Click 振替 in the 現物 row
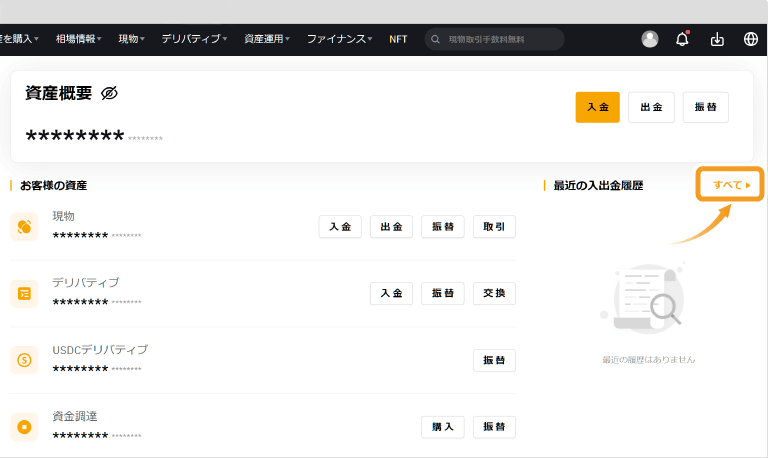 (443, 227)
